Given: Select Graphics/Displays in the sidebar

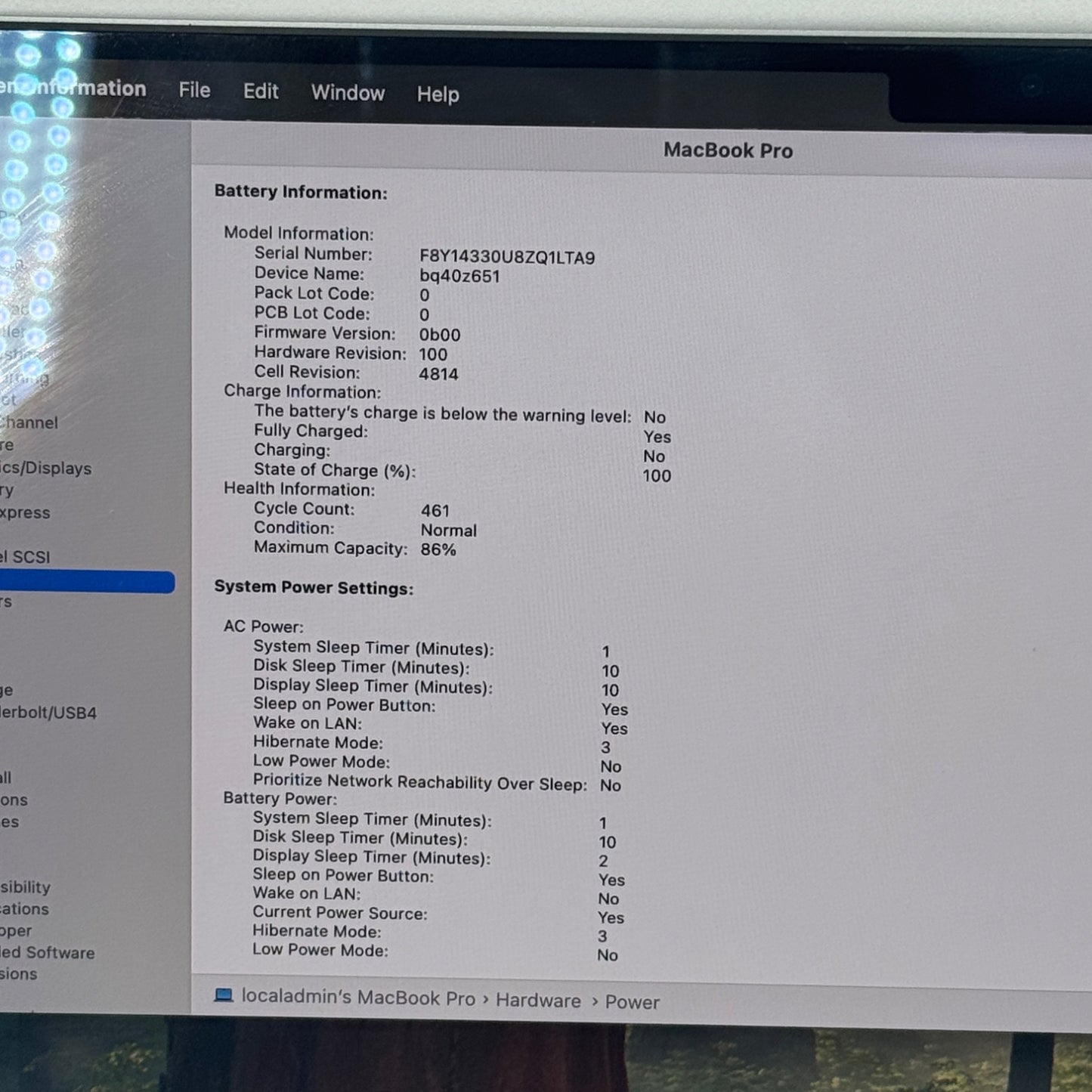Looking at the screenshot, I should [45, 469].
